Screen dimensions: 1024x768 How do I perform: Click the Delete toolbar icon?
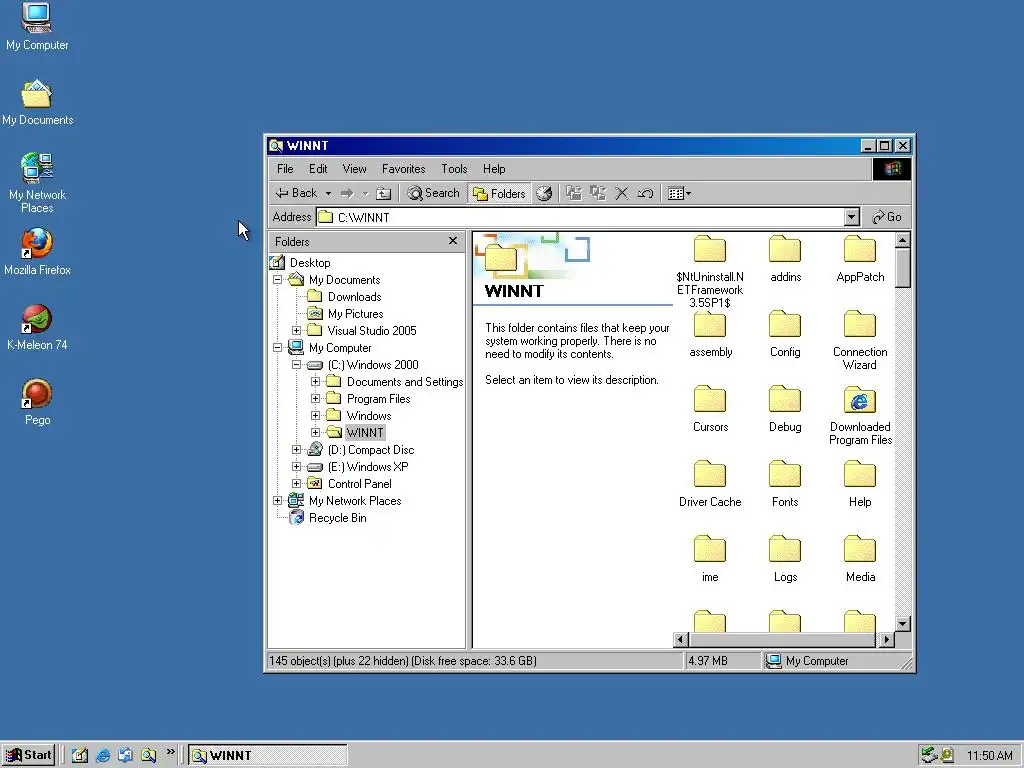[622, 193]
